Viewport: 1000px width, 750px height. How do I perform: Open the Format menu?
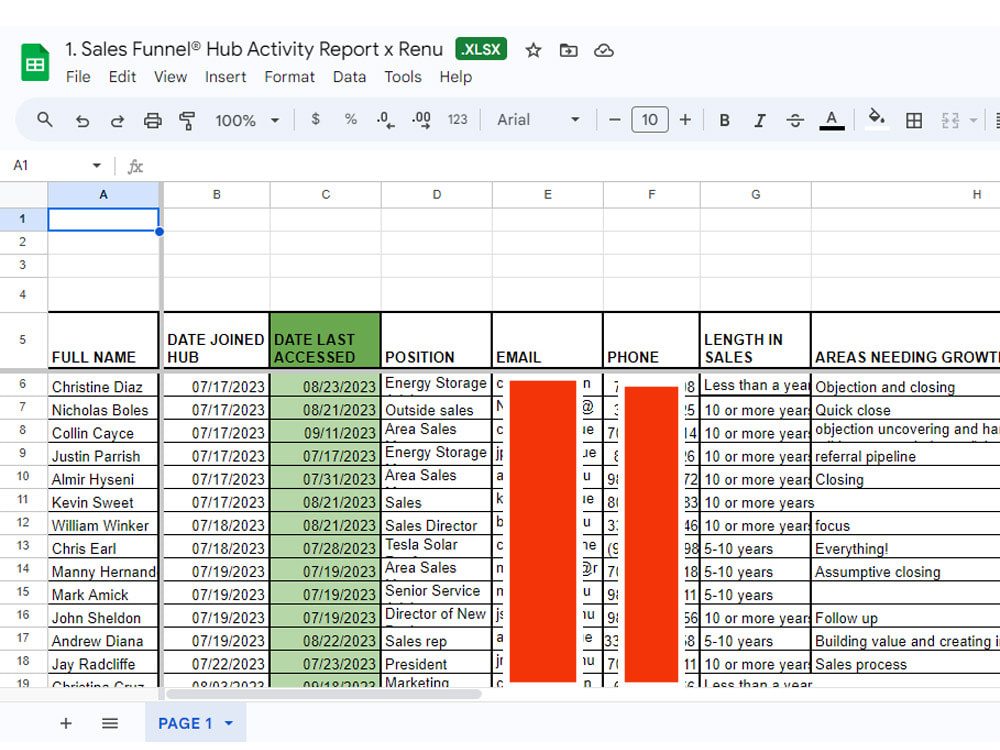290,77
